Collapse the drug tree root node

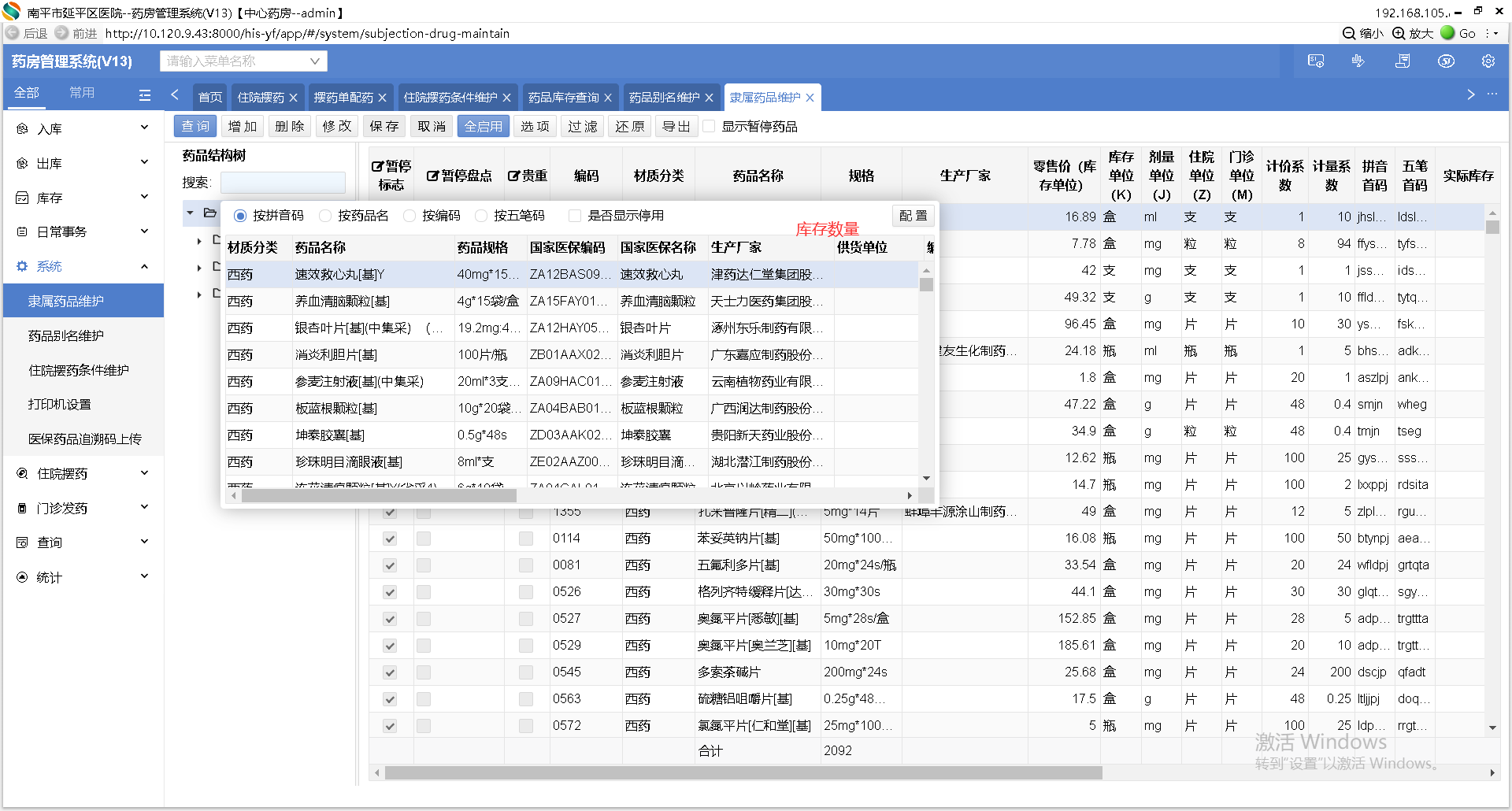click(x=190, y=213)
